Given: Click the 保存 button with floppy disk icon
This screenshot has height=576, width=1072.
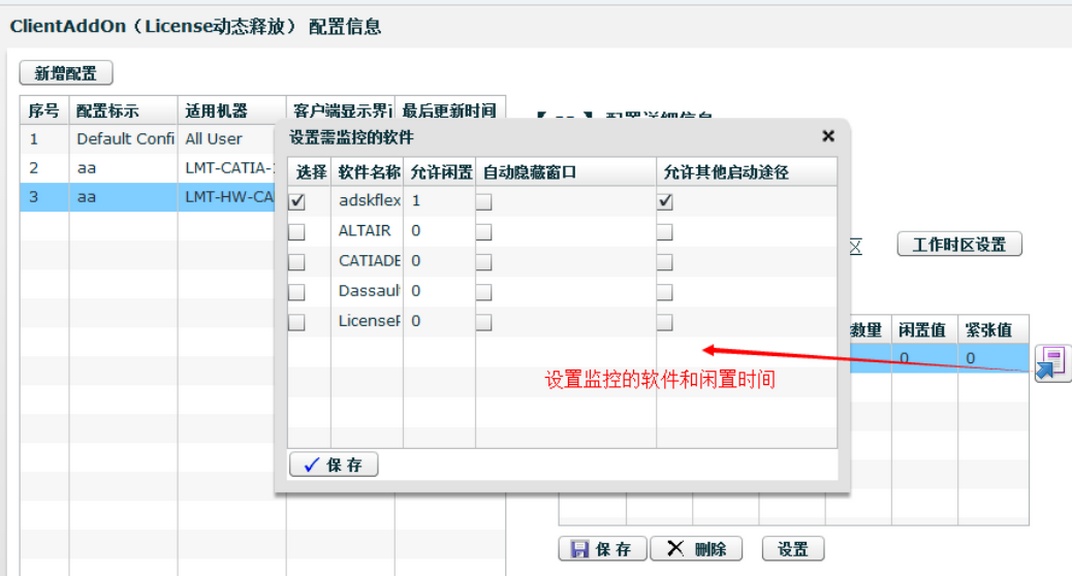Looking at the screenshot, I should 602,549.
